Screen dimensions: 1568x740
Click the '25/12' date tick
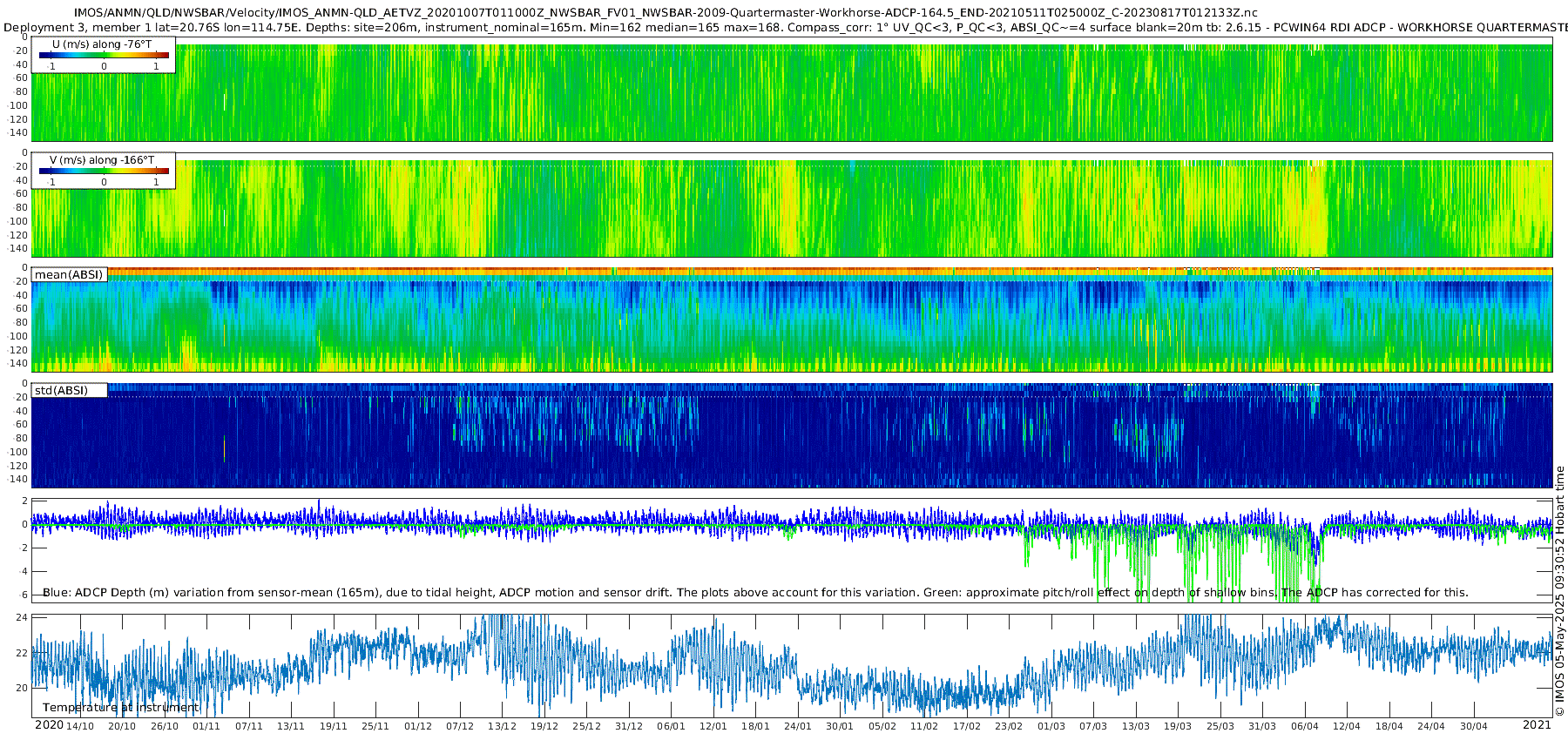coord(587,726)
